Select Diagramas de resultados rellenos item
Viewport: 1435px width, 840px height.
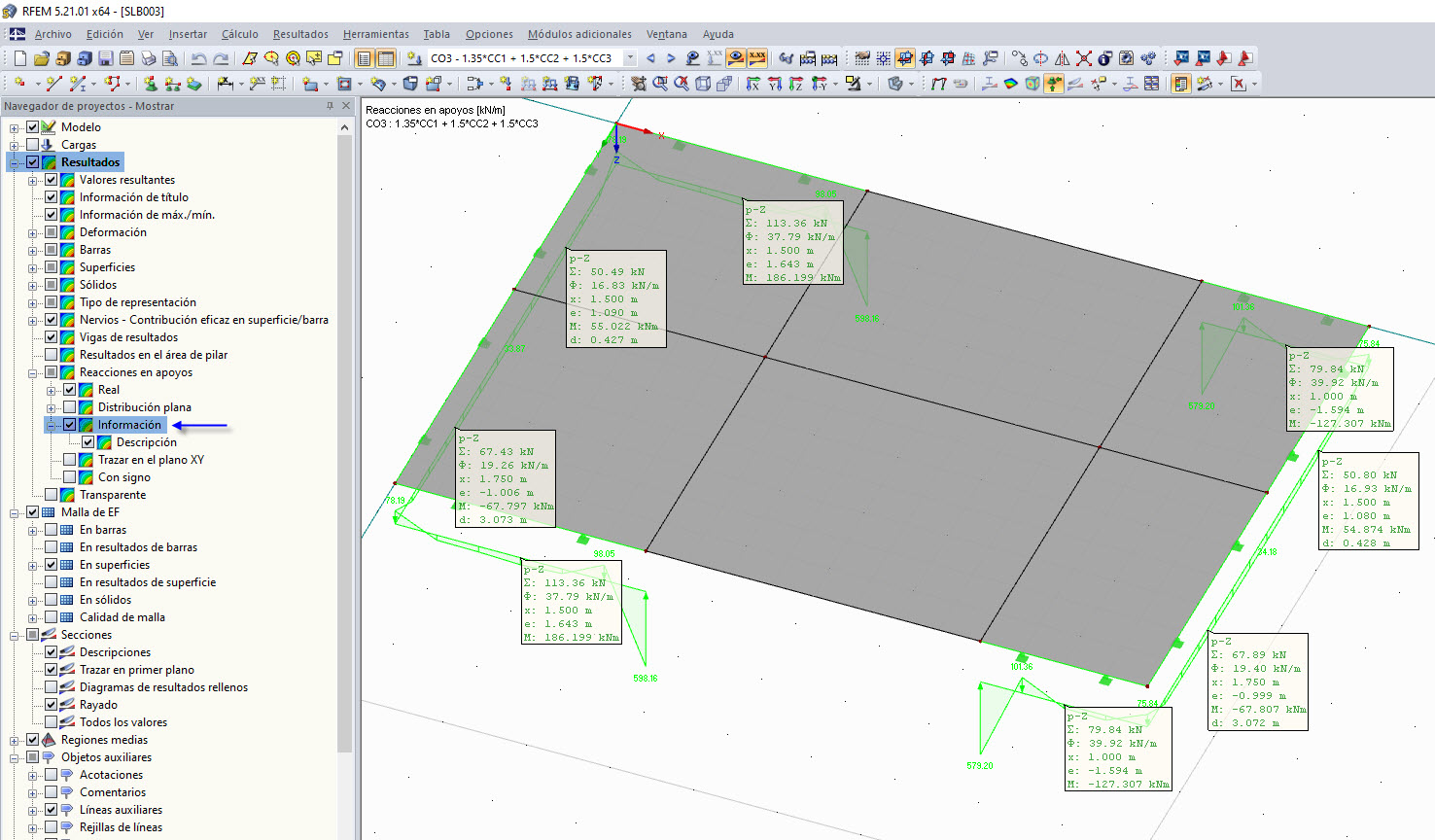point(163,687)
